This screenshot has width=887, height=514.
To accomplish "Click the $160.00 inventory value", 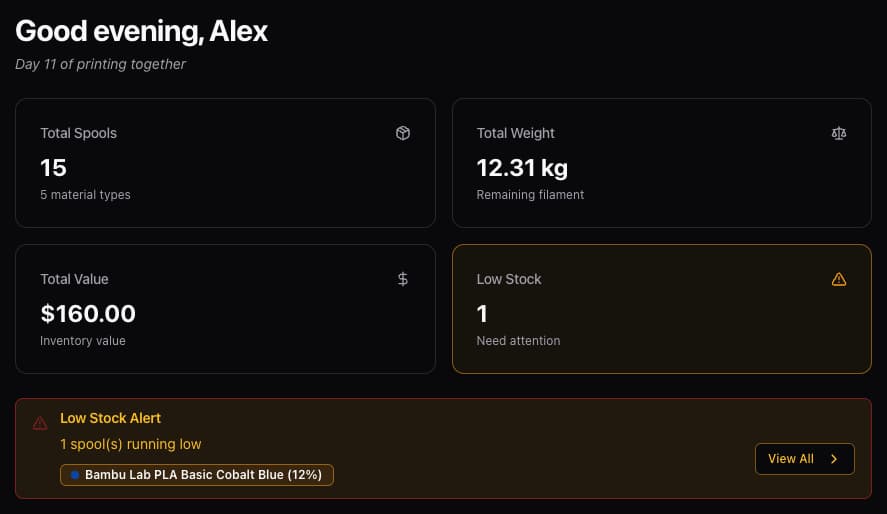I will pyautogui.click(x=88, y=314).
